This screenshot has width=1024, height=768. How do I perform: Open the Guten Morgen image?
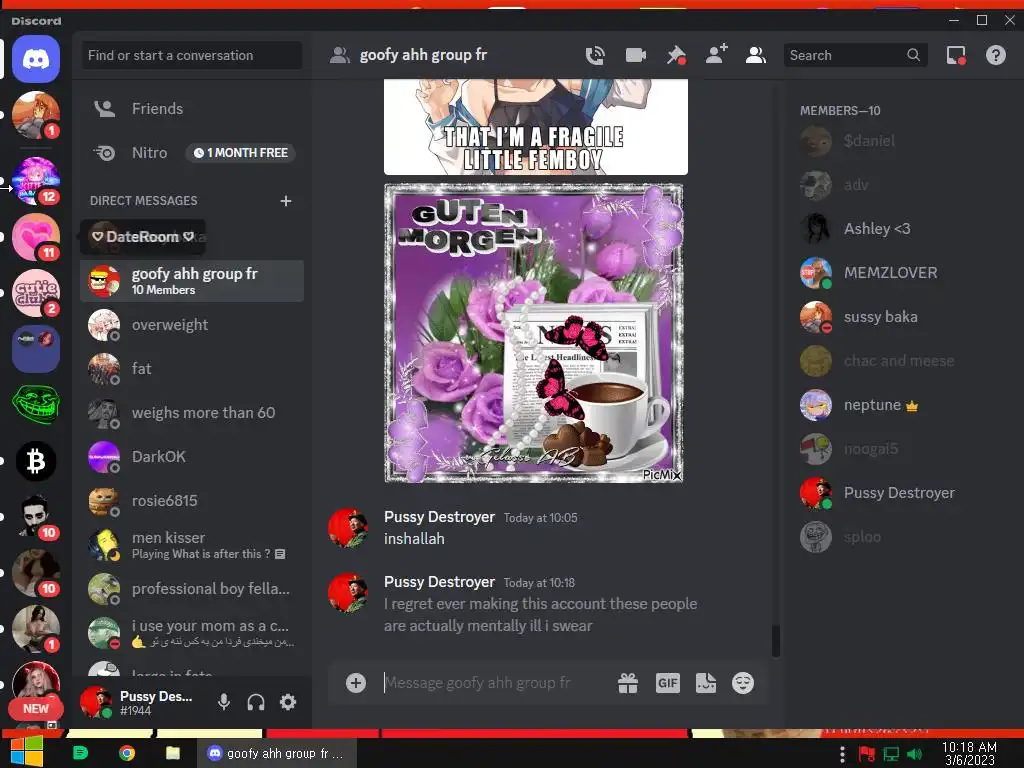(x=534, y=333)
